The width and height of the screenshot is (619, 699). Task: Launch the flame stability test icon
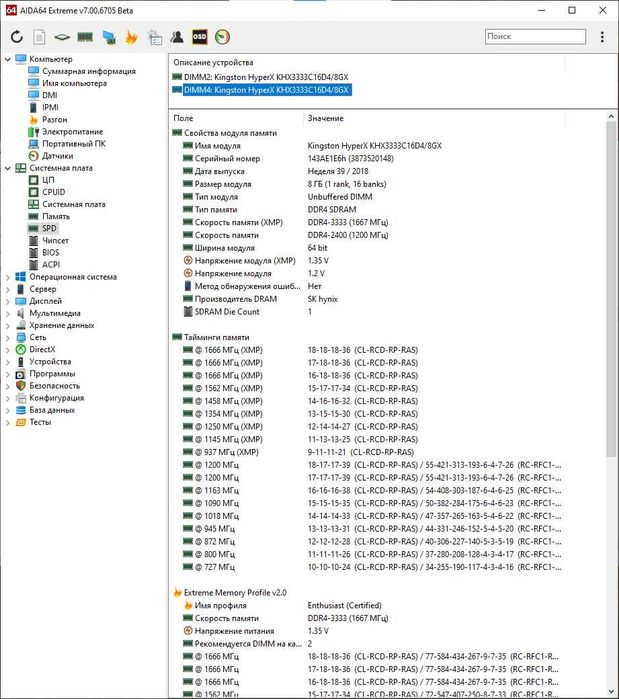click(131, 37)
